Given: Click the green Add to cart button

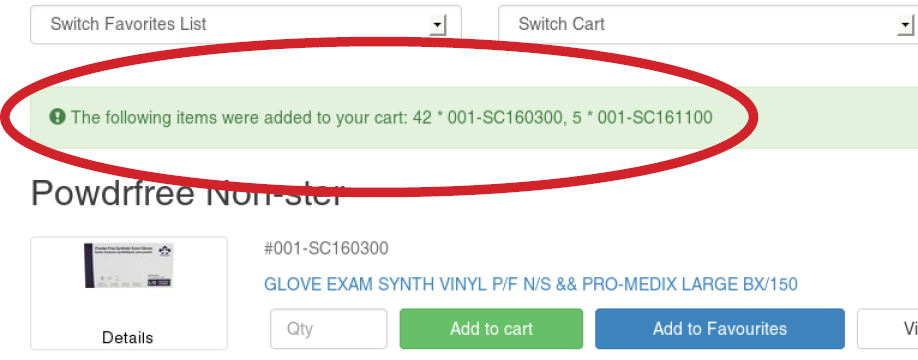Looking at the screenshot, I should (491, 328).
